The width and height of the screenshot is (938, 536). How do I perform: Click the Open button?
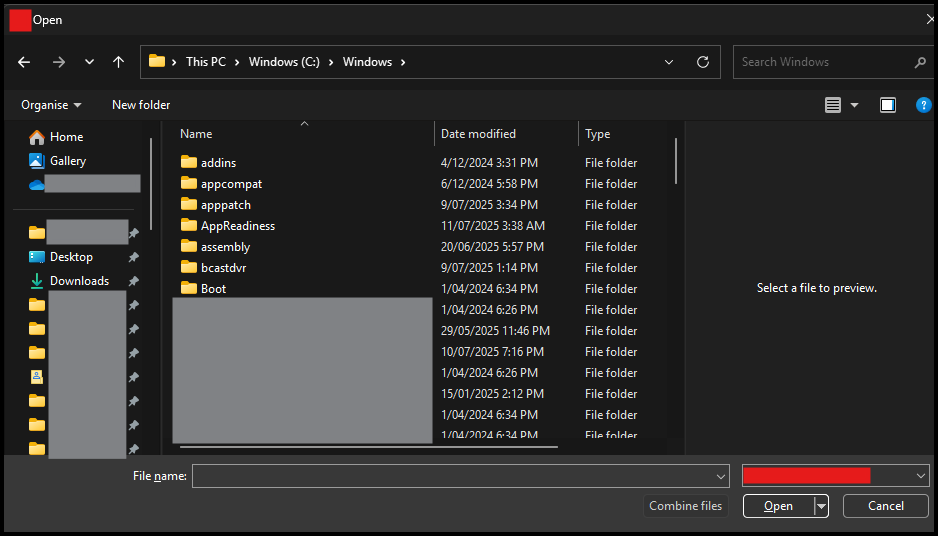click(778, 506)
